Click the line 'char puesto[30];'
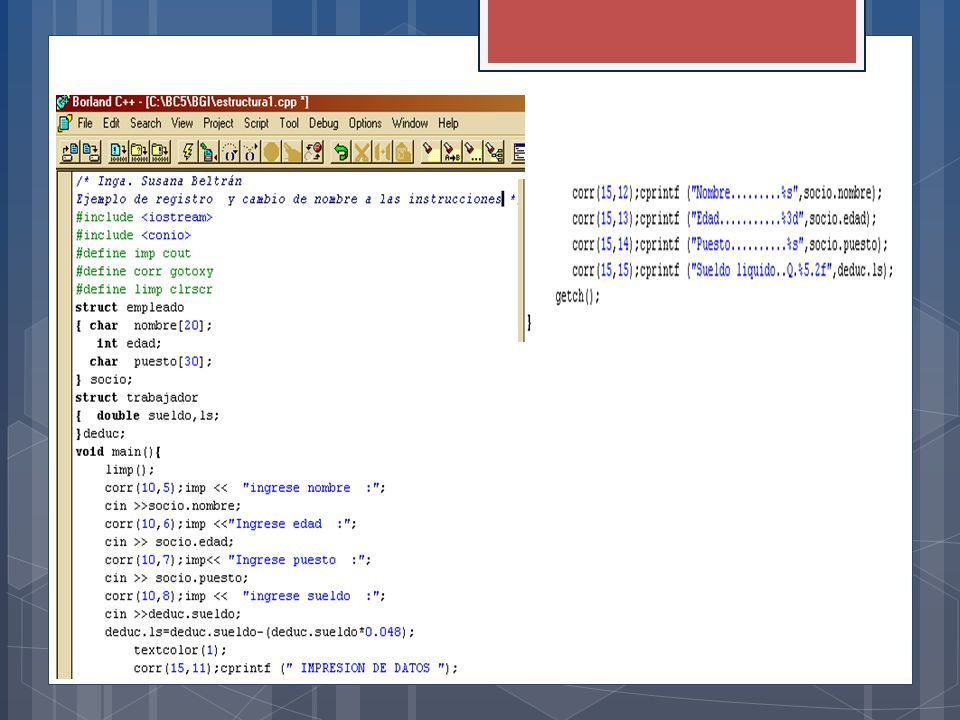This screenshot has width=960, height=720. click(151, 361)
